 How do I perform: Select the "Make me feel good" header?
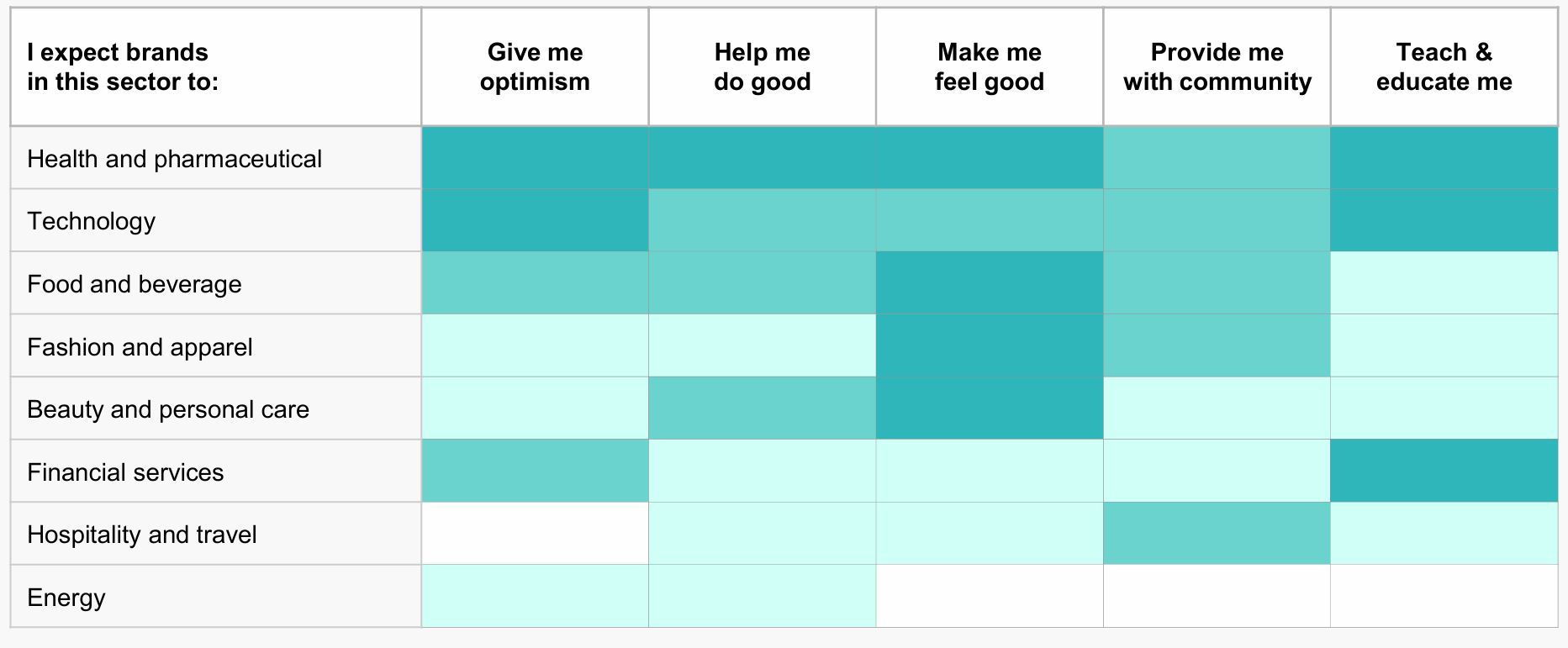pyautogui.click(x=989, y=67)
